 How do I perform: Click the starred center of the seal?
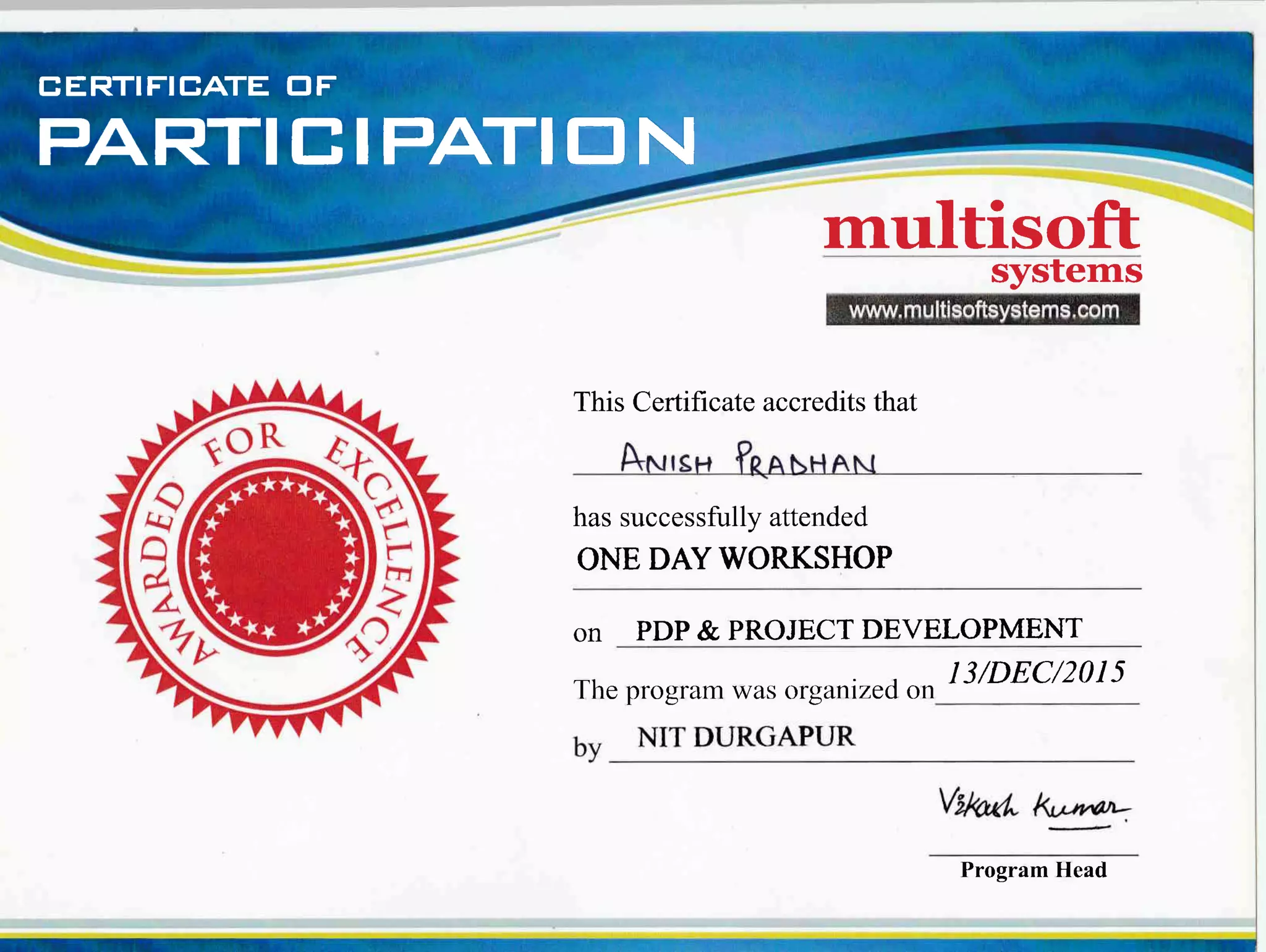coord(278,558)
